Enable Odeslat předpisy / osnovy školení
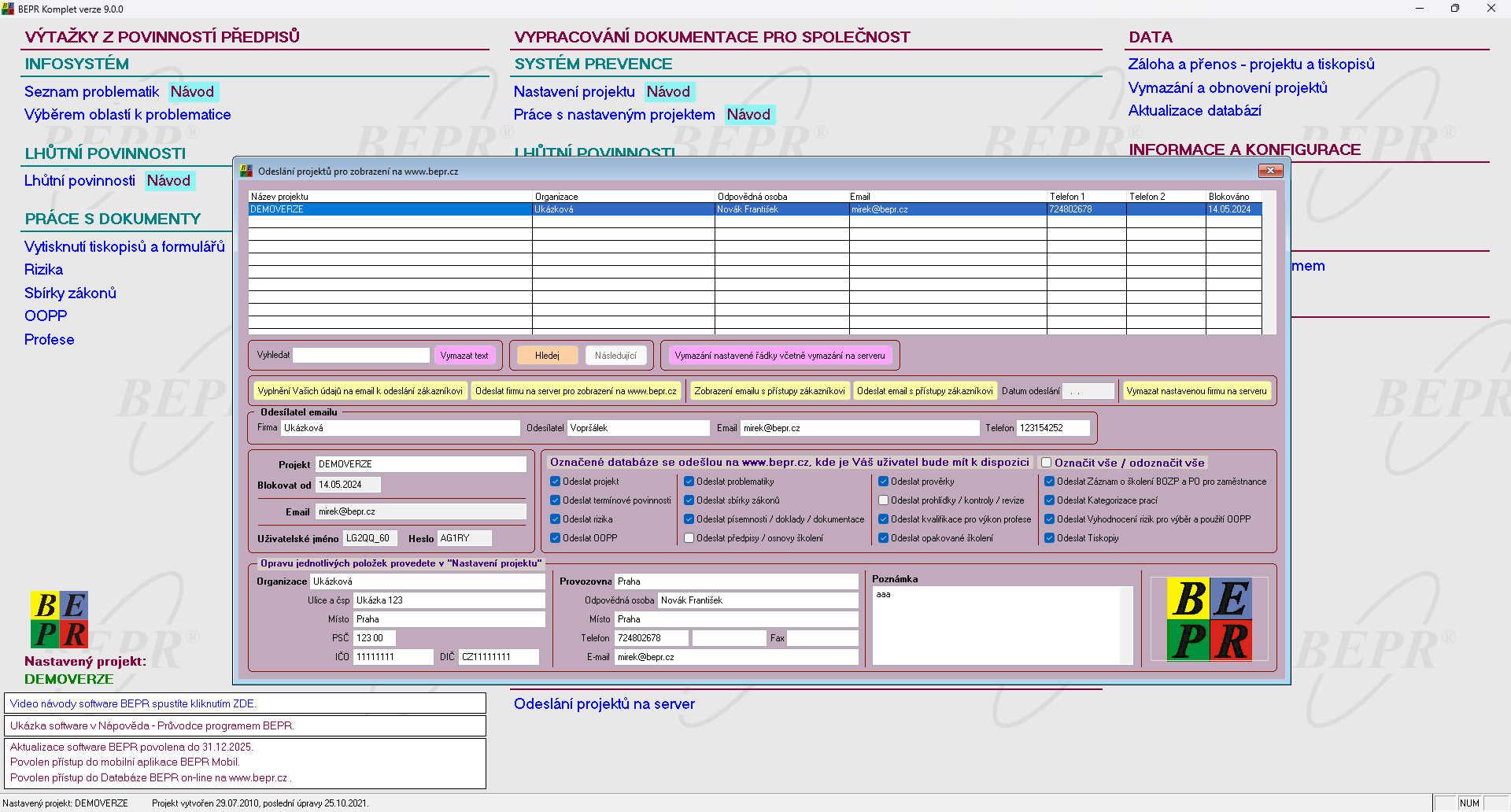 click(x=689, y=538)
